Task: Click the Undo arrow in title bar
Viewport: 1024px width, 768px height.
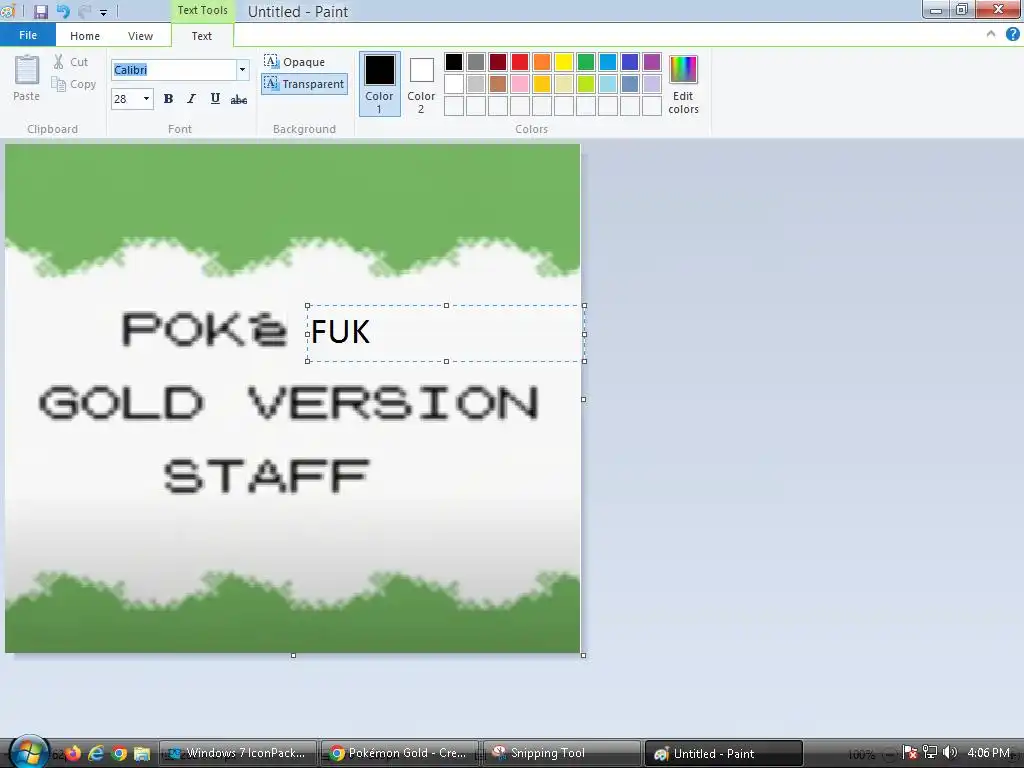Action: coord(63,11)
